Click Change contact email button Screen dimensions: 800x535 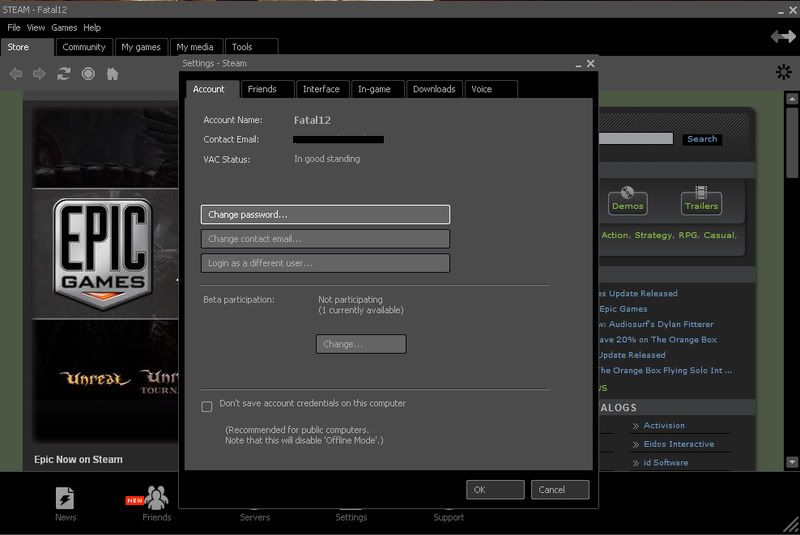[x=326, y=239]
